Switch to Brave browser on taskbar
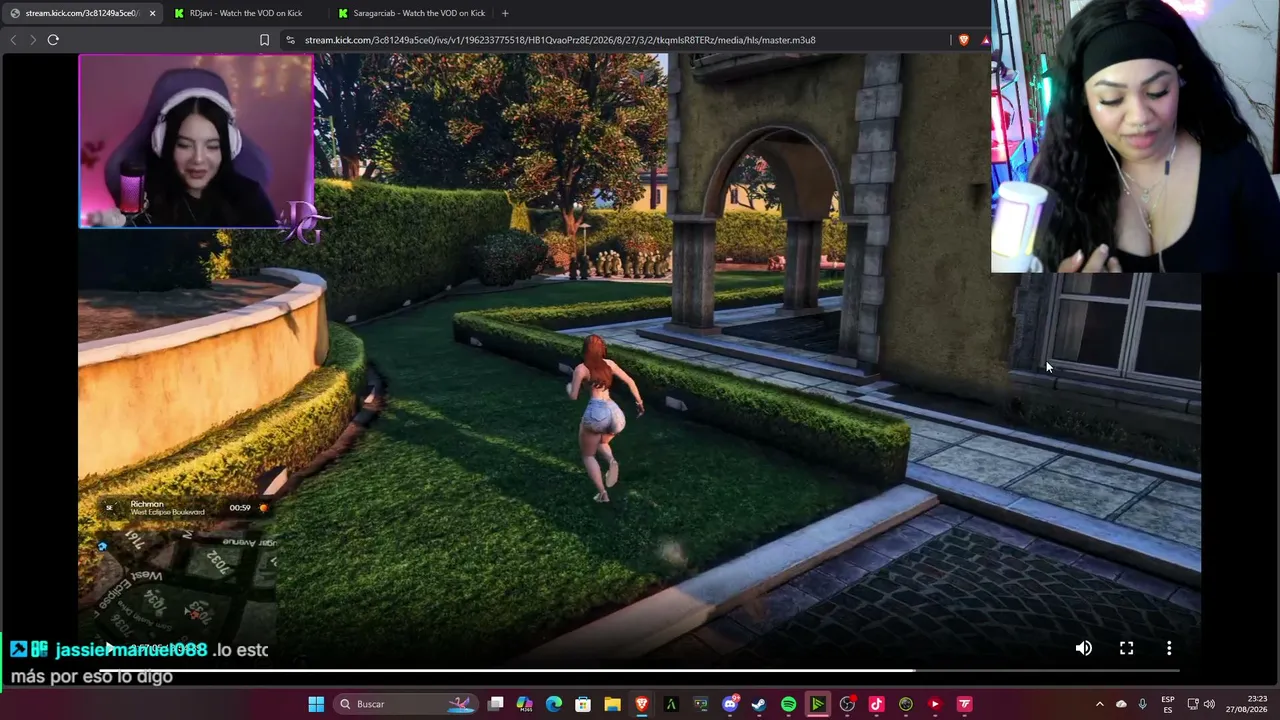Screen dimensions: 1280x720 [642, 704]
